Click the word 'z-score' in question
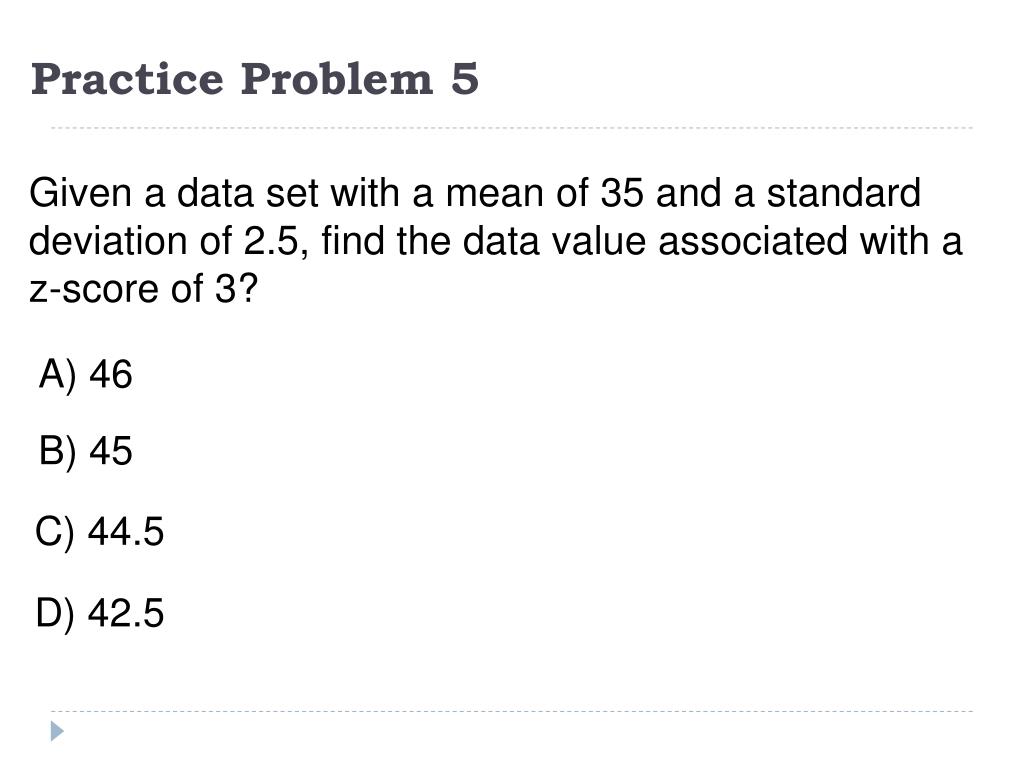Image resolution: width=1024 pixels, height=768 pixels. (95, 289)
